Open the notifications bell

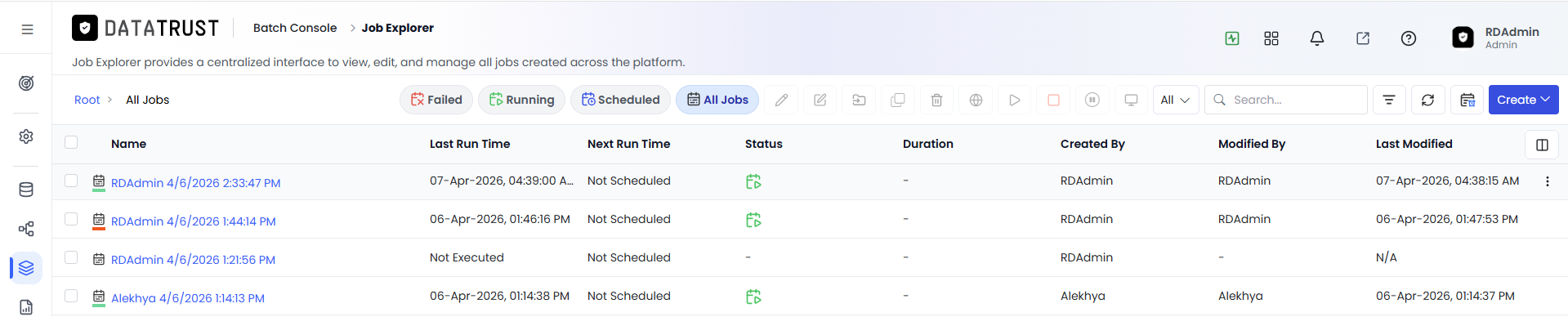pyautogui.click(x=1317, y=38)
